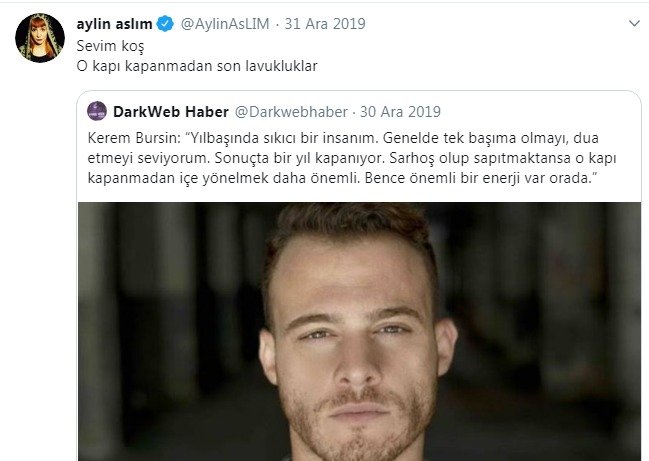649x461 pixels.
Task: Open aylin aslım's profile avatar
Action: point(40,38)
